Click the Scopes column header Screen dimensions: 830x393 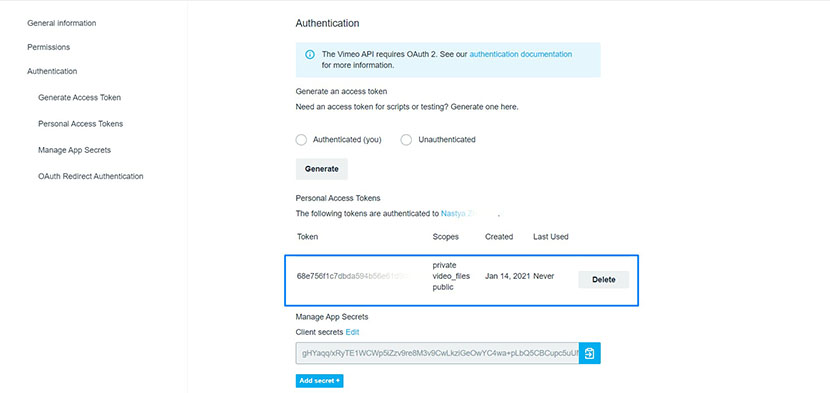coord(446,237)
